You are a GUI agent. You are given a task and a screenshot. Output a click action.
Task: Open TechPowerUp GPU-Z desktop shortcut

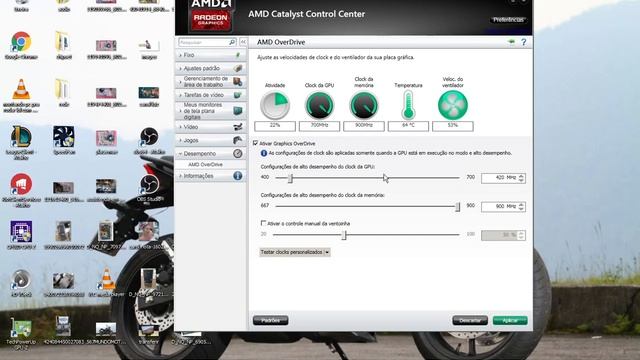[21, 328]
